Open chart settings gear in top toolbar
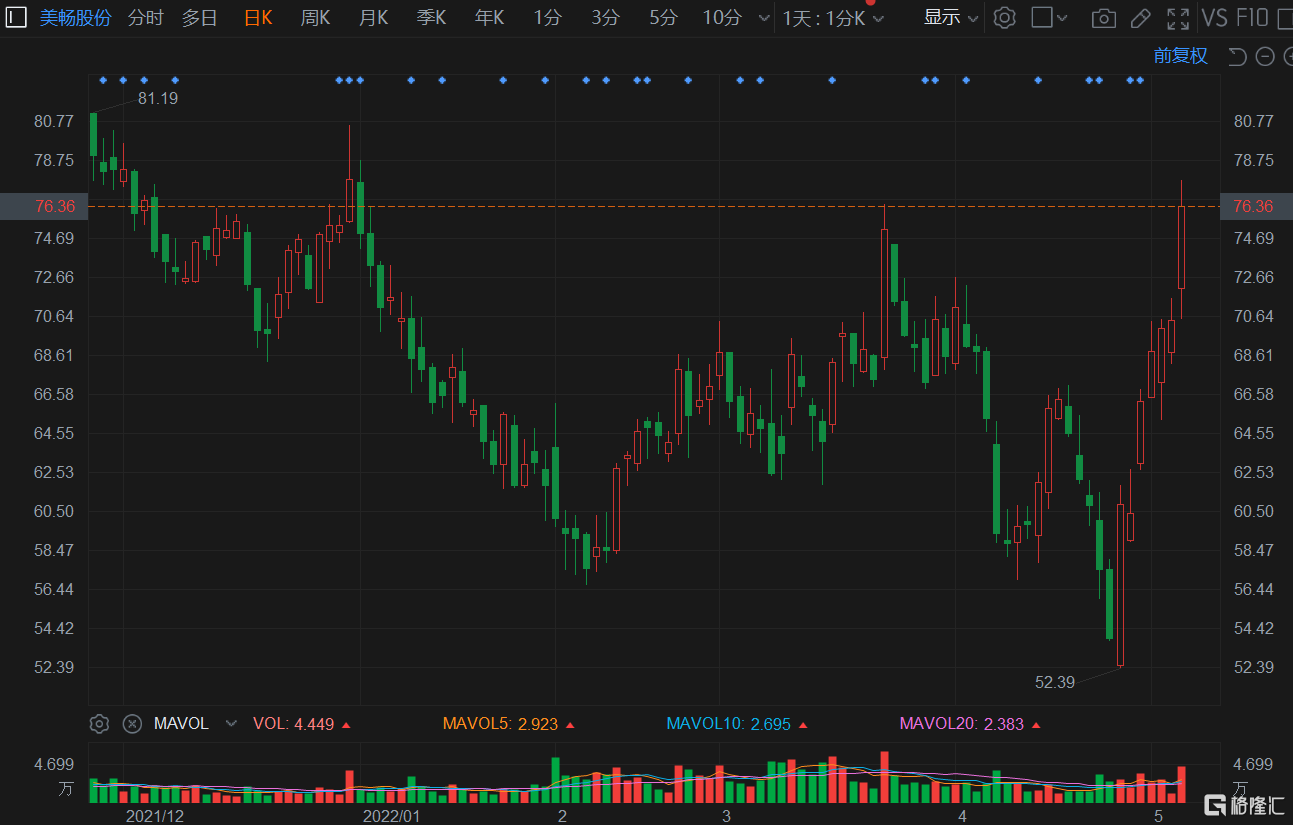1293x825 pixels. [x=1005, y=18]
